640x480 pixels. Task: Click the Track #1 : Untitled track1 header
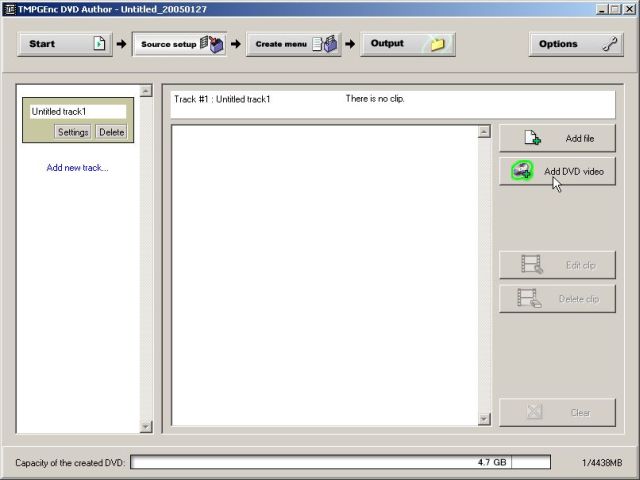pyautogui.click(x=222, y=99)
